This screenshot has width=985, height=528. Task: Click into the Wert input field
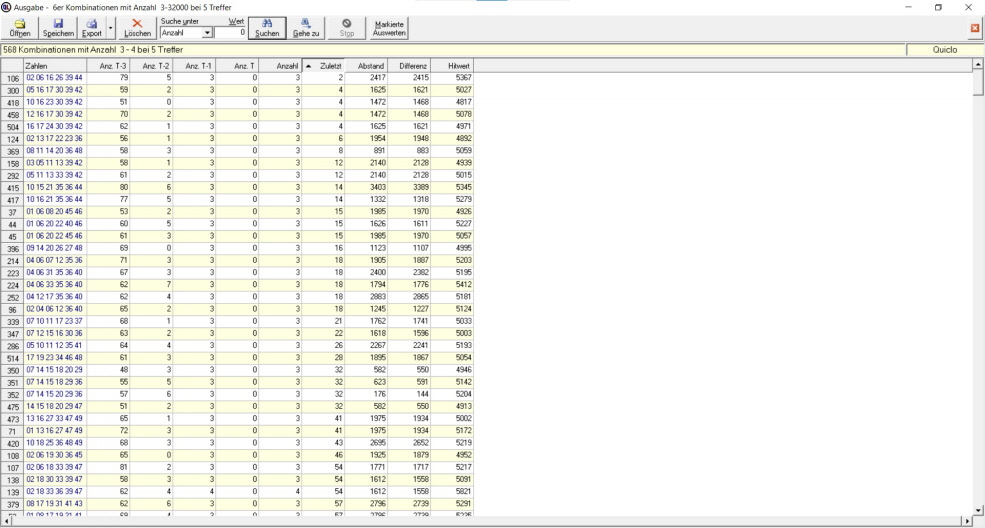tap(231, 33)
